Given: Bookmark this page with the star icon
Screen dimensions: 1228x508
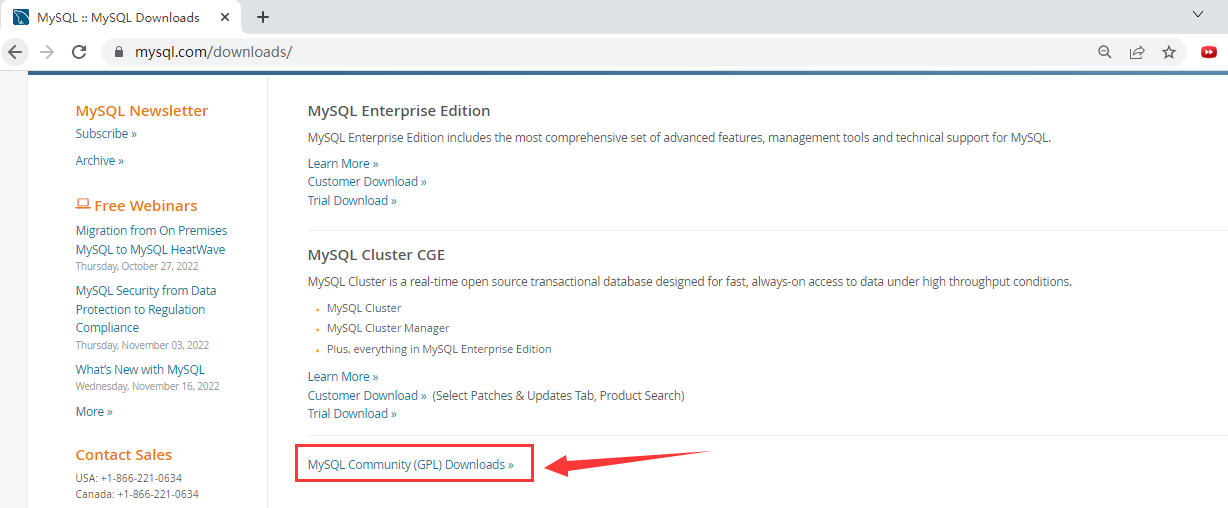Looking at the screenshot, I should coord(1169,52).
